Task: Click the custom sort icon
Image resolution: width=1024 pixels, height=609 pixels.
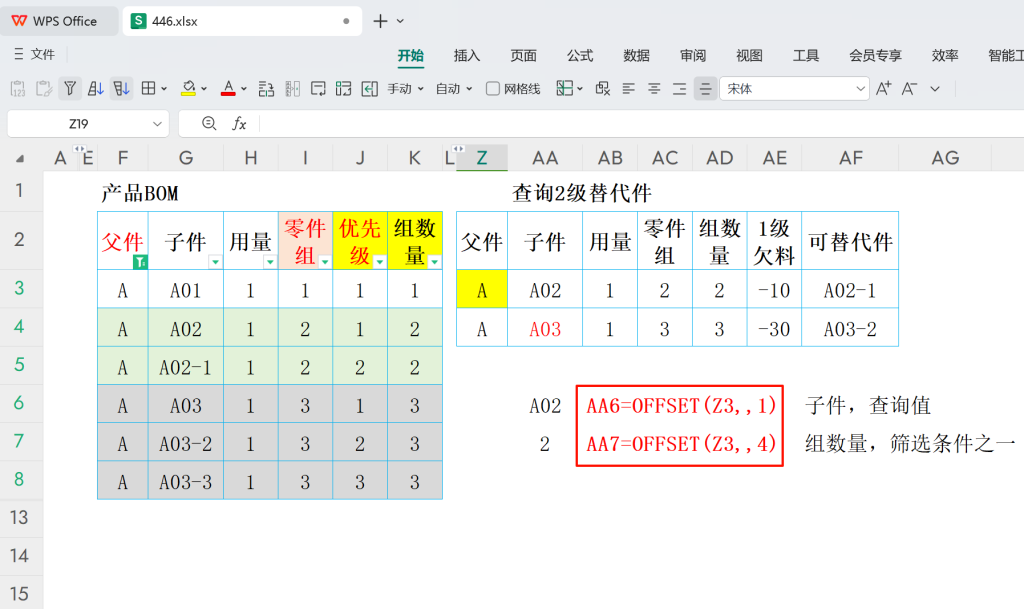Action: tap(121, 89)
